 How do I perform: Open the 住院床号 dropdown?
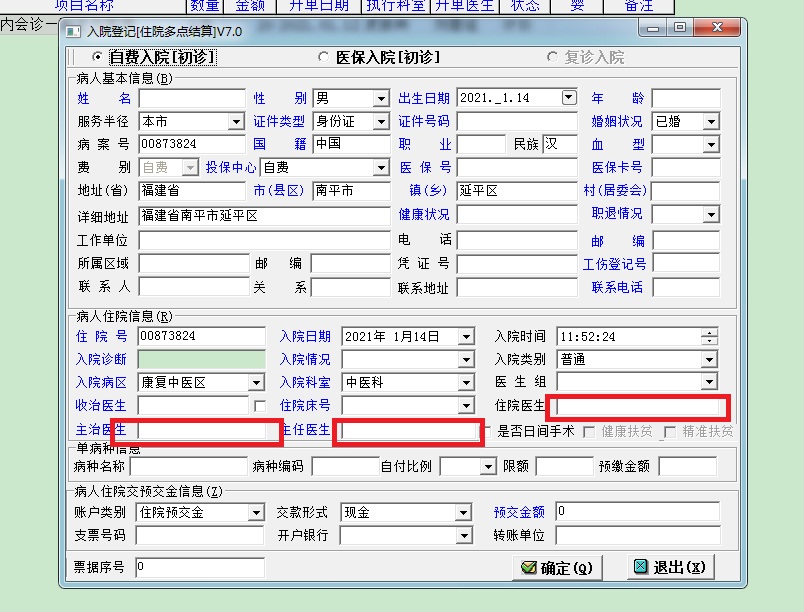[x=466, y=406]
